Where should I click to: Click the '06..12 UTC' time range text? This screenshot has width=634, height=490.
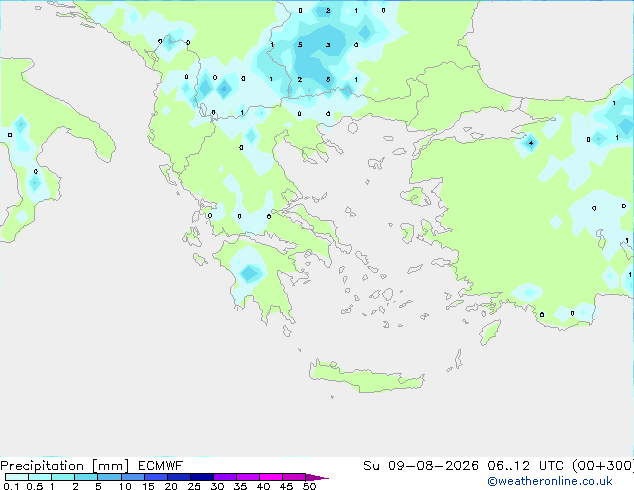click(526, 466)
